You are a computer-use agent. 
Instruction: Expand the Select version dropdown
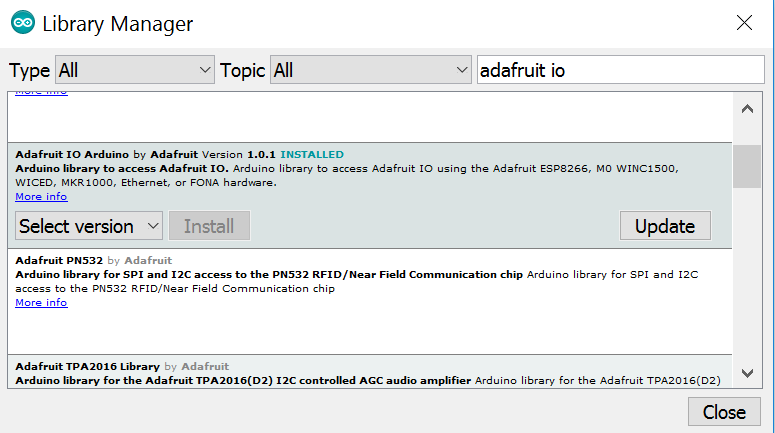(x=89, y=226)
